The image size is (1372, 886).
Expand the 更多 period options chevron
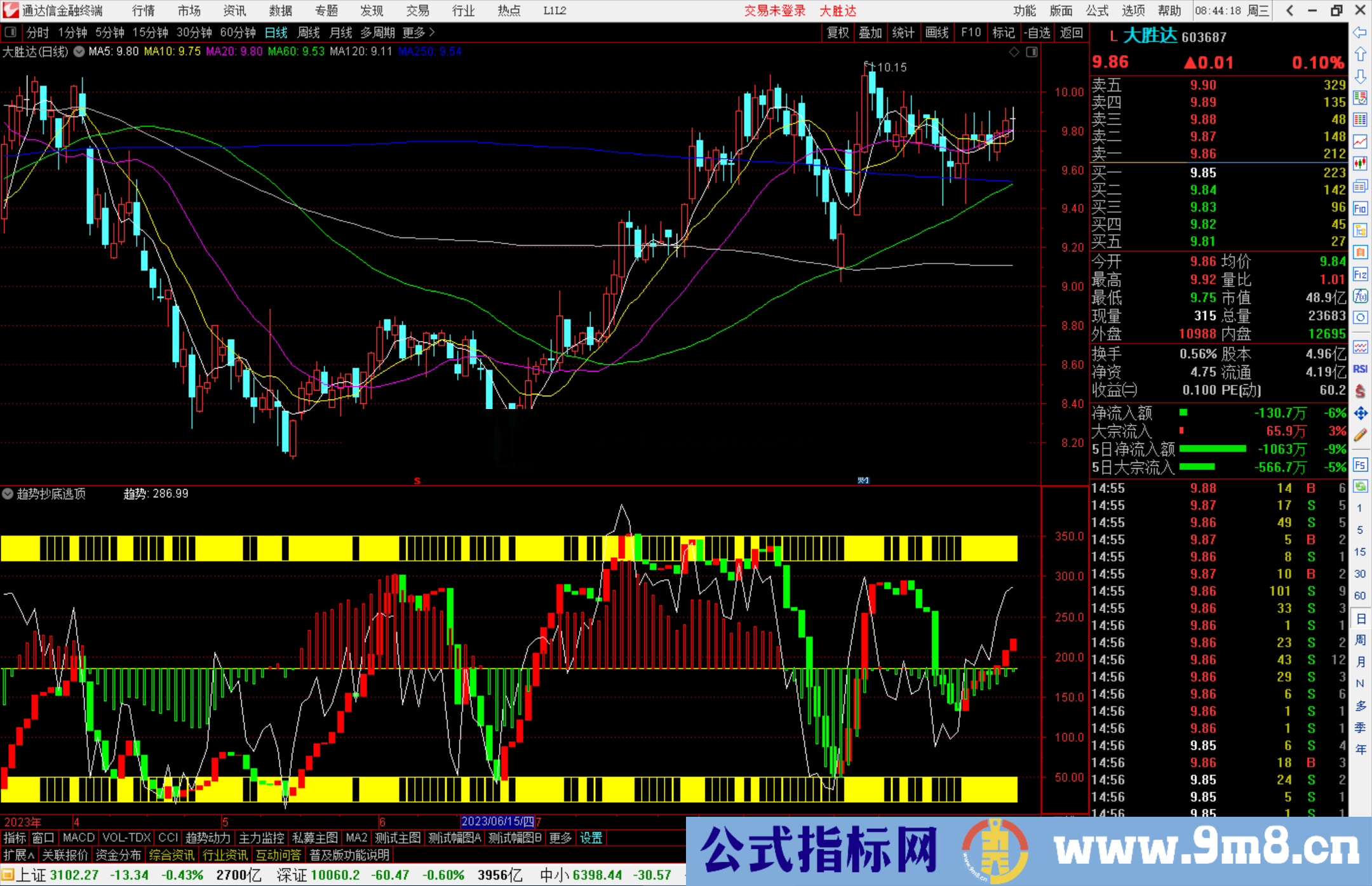(x=433, y=32)
